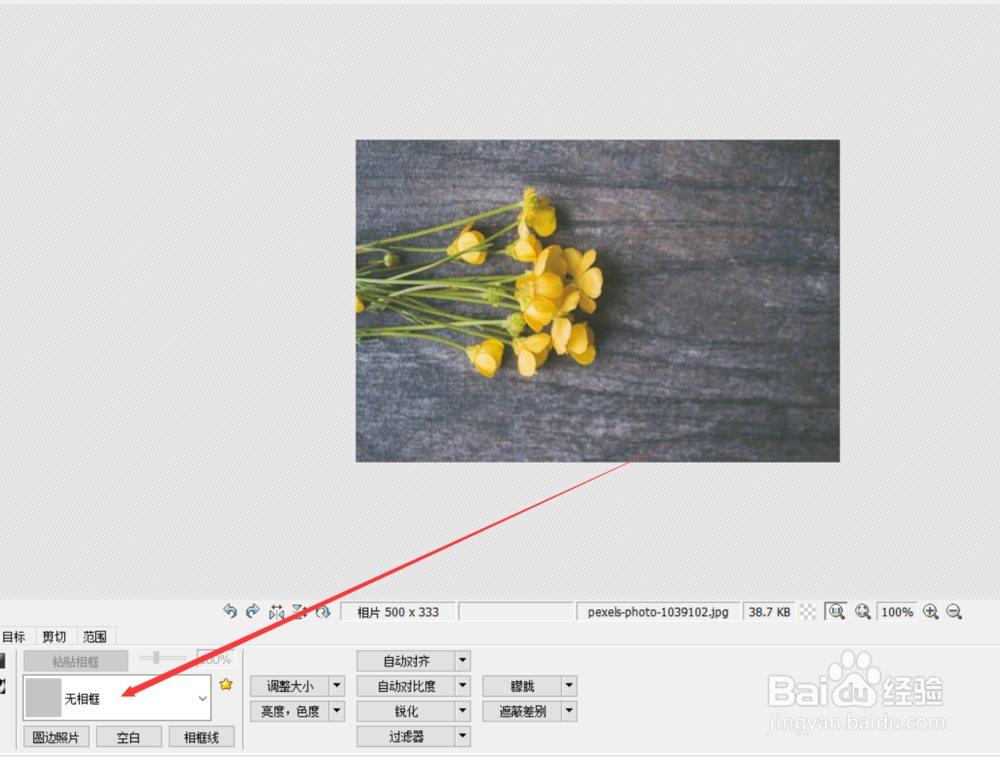This screenshot has width=1000, height=757.
Task: Switch to the 剪切 tab
Action: coord(54,636)
